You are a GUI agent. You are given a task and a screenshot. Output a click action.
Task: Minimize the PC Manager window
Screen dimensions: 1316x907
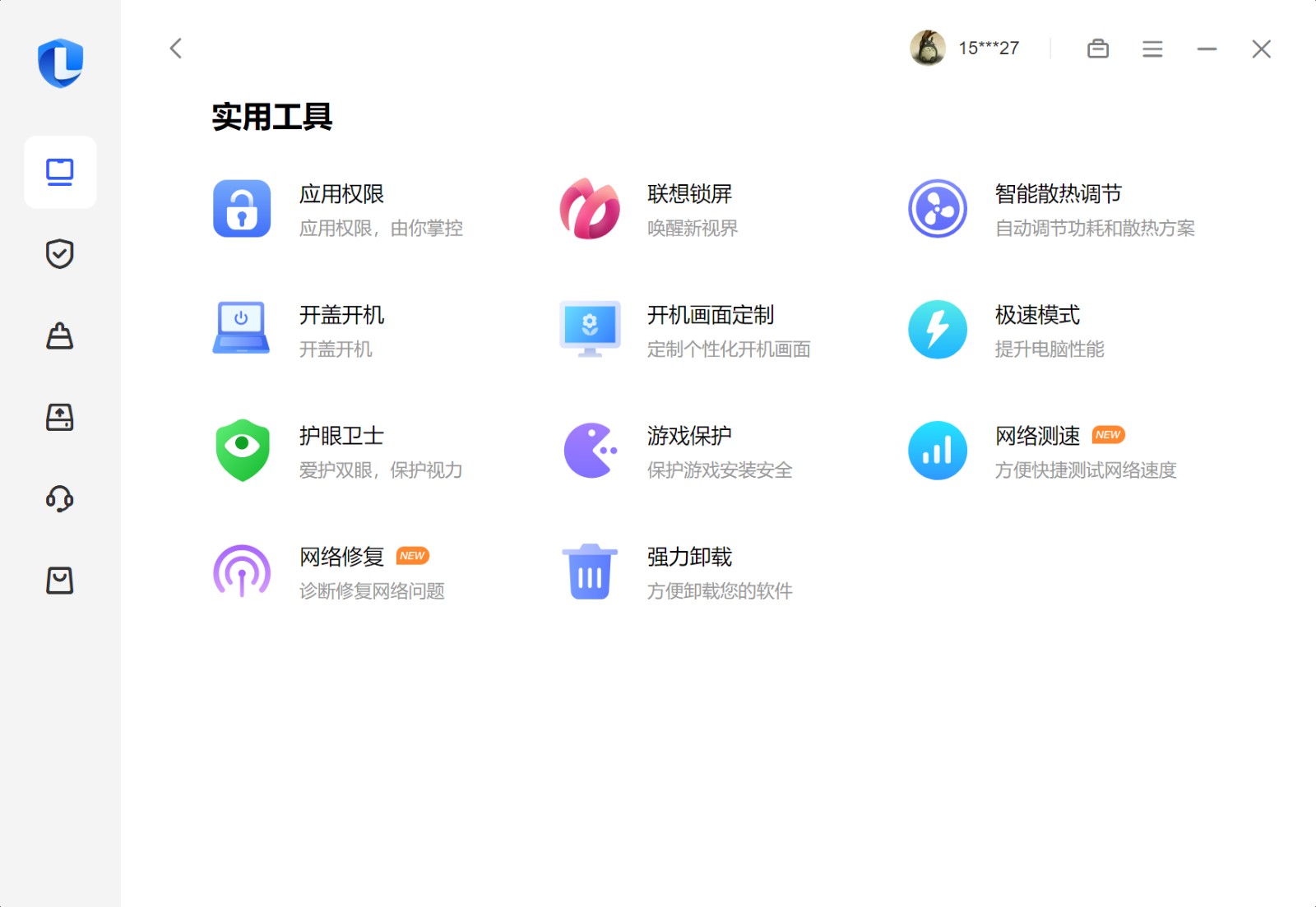(x=1207, y=49)
